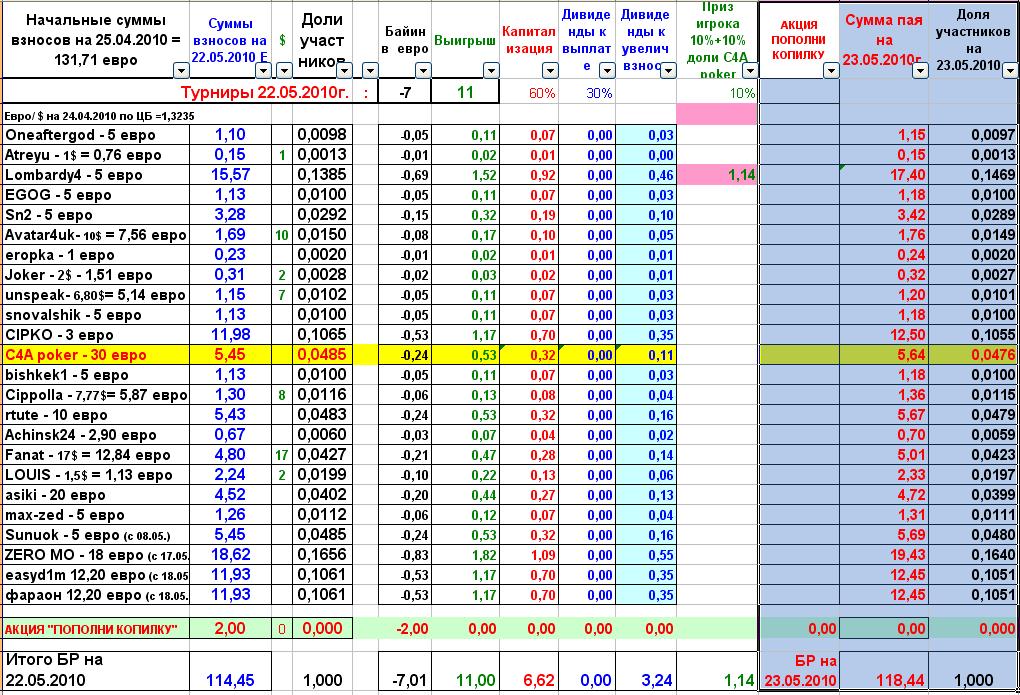Select the cell 'ZERO MO - 18 евро'
The image size is (1020, 695).
point(96,555)
